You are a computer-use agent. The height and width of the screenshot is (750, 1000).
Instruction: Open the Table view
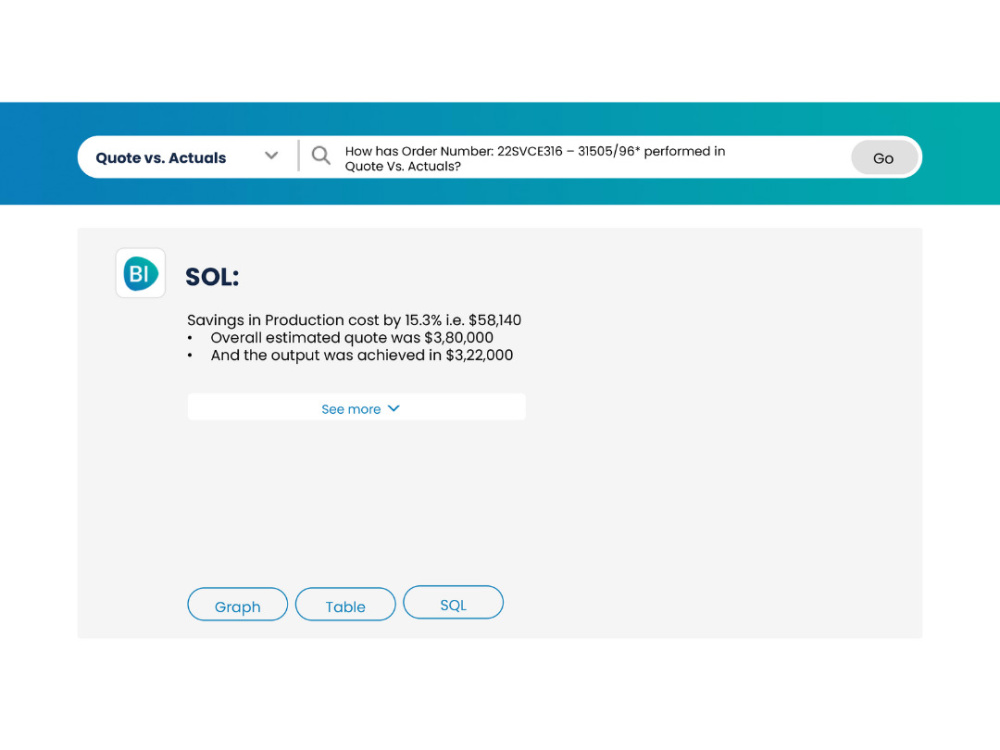345,605
